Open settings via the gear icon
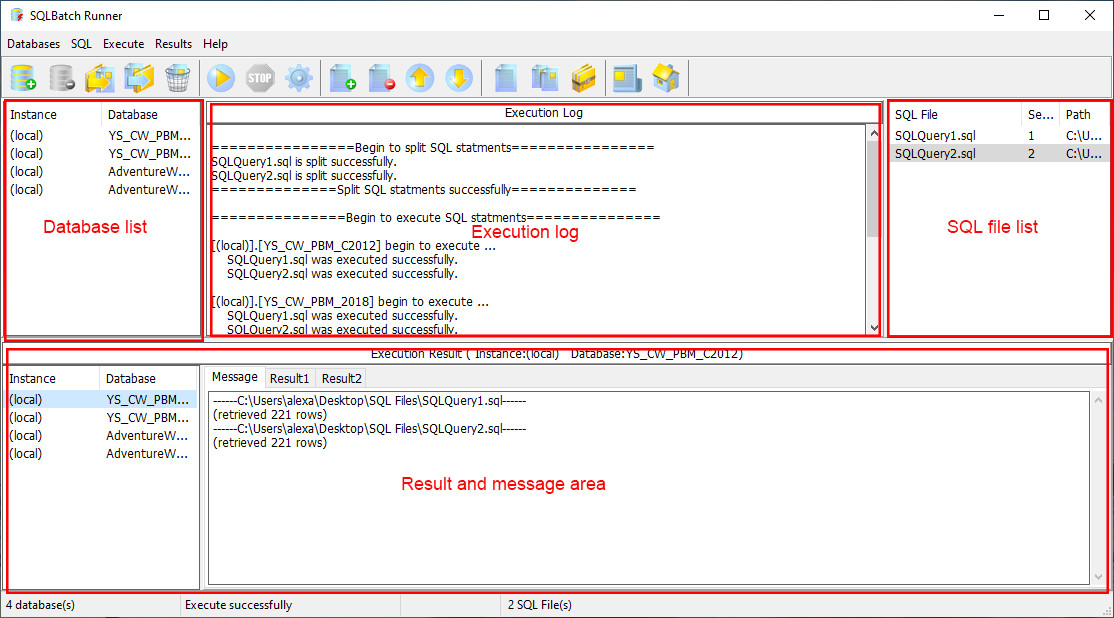 click(299, 77)
